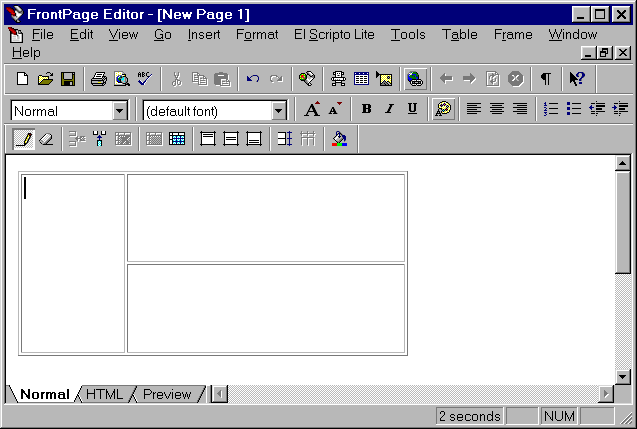Open the Insert menu
Screen dimensions: 637x429
[x=204, y=35]
